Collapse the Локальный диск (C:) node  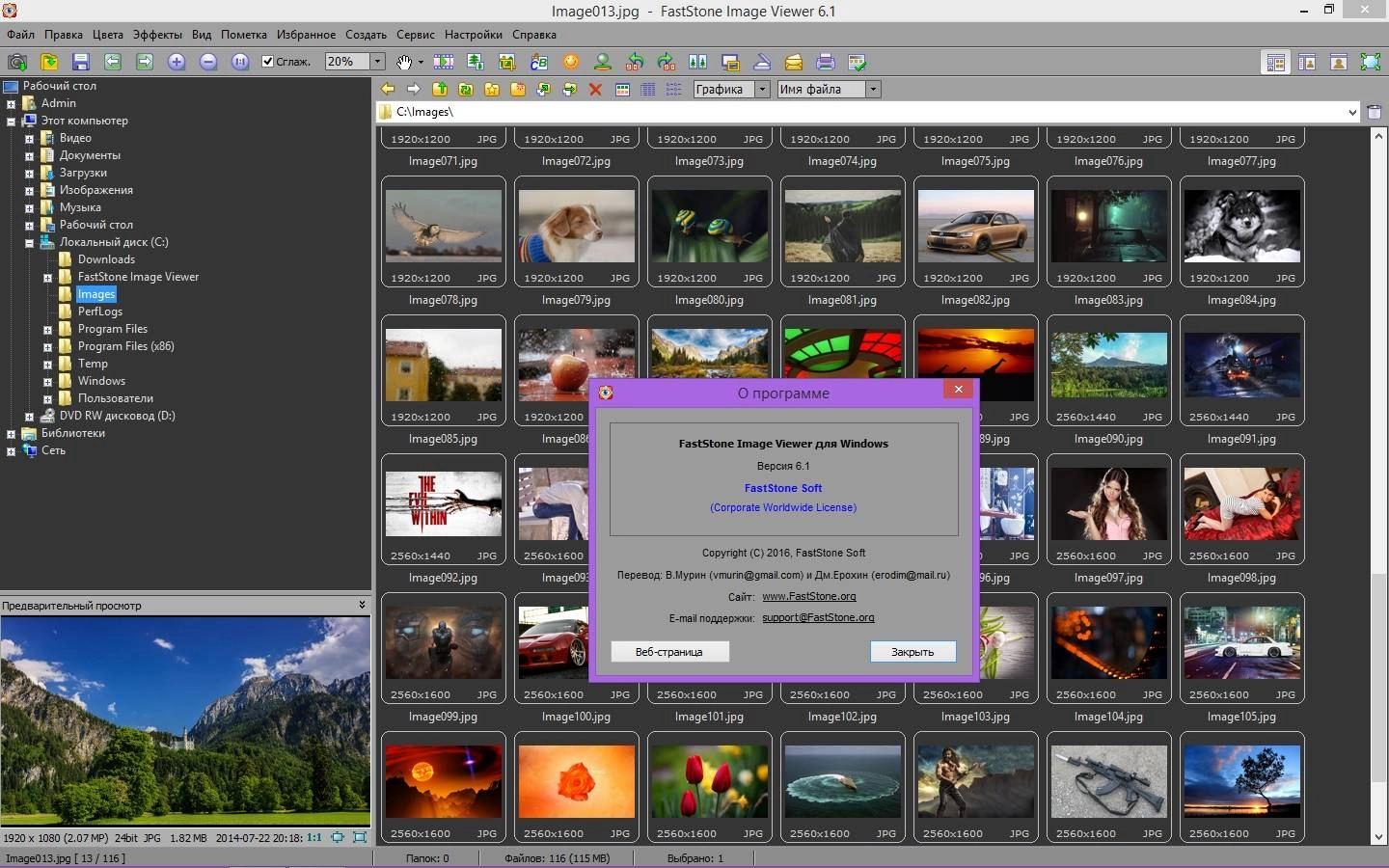[29, 243]
